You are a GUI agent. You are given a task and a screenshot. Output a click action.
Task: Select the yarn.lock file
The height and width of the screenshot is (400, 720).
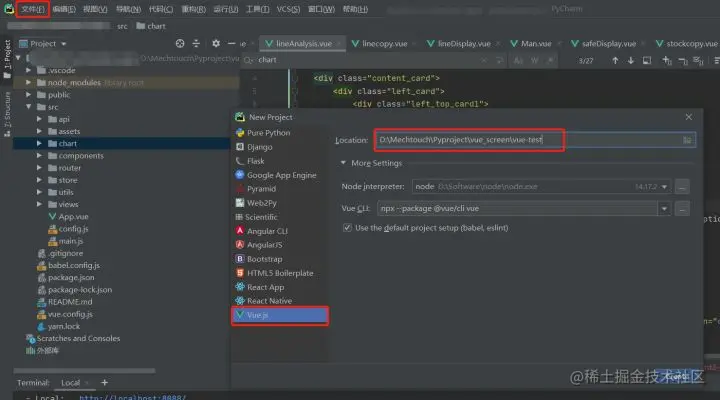tap(58, 326)
